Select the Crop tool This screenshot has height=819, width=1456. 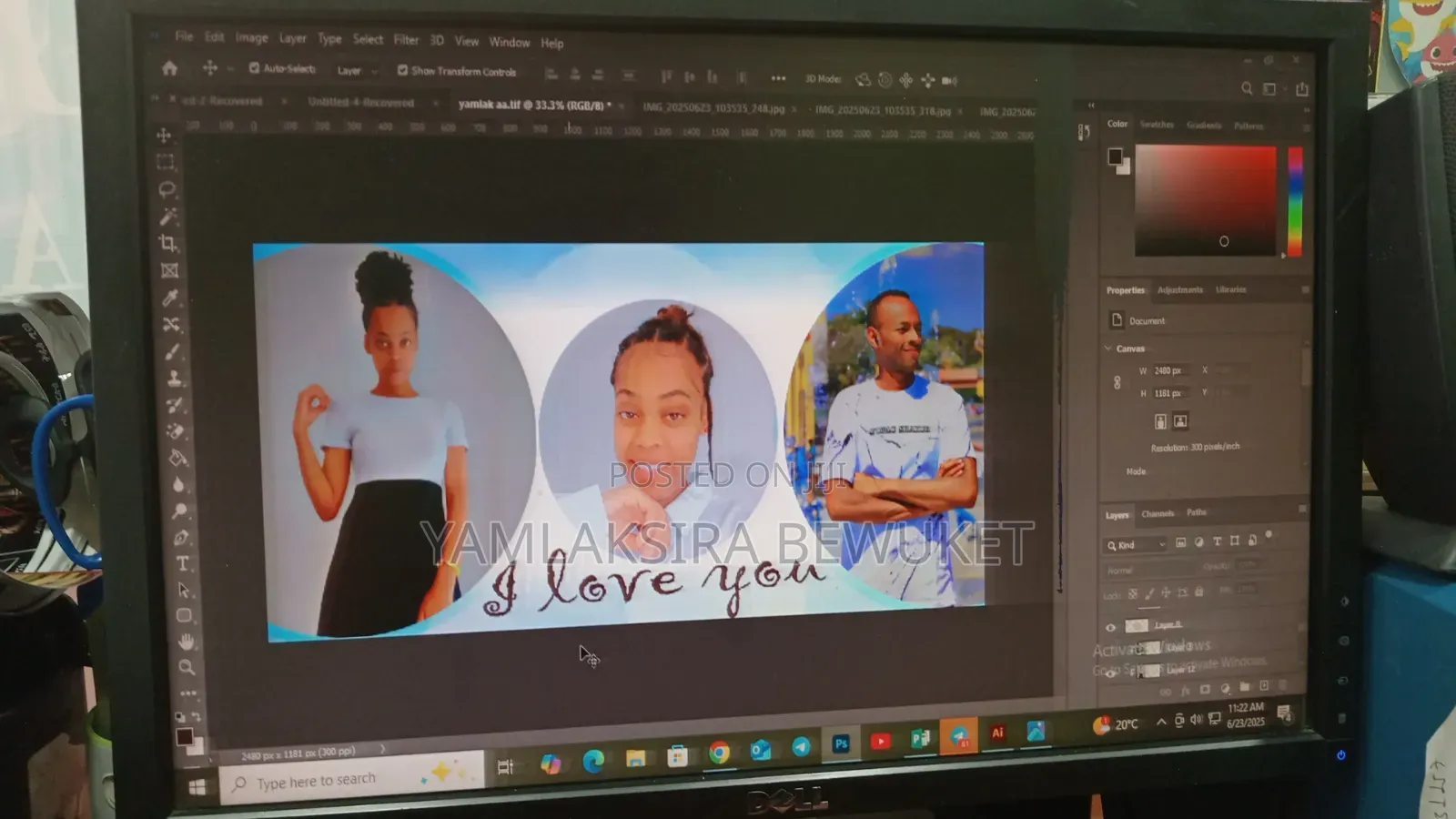(x=168, y=243)
